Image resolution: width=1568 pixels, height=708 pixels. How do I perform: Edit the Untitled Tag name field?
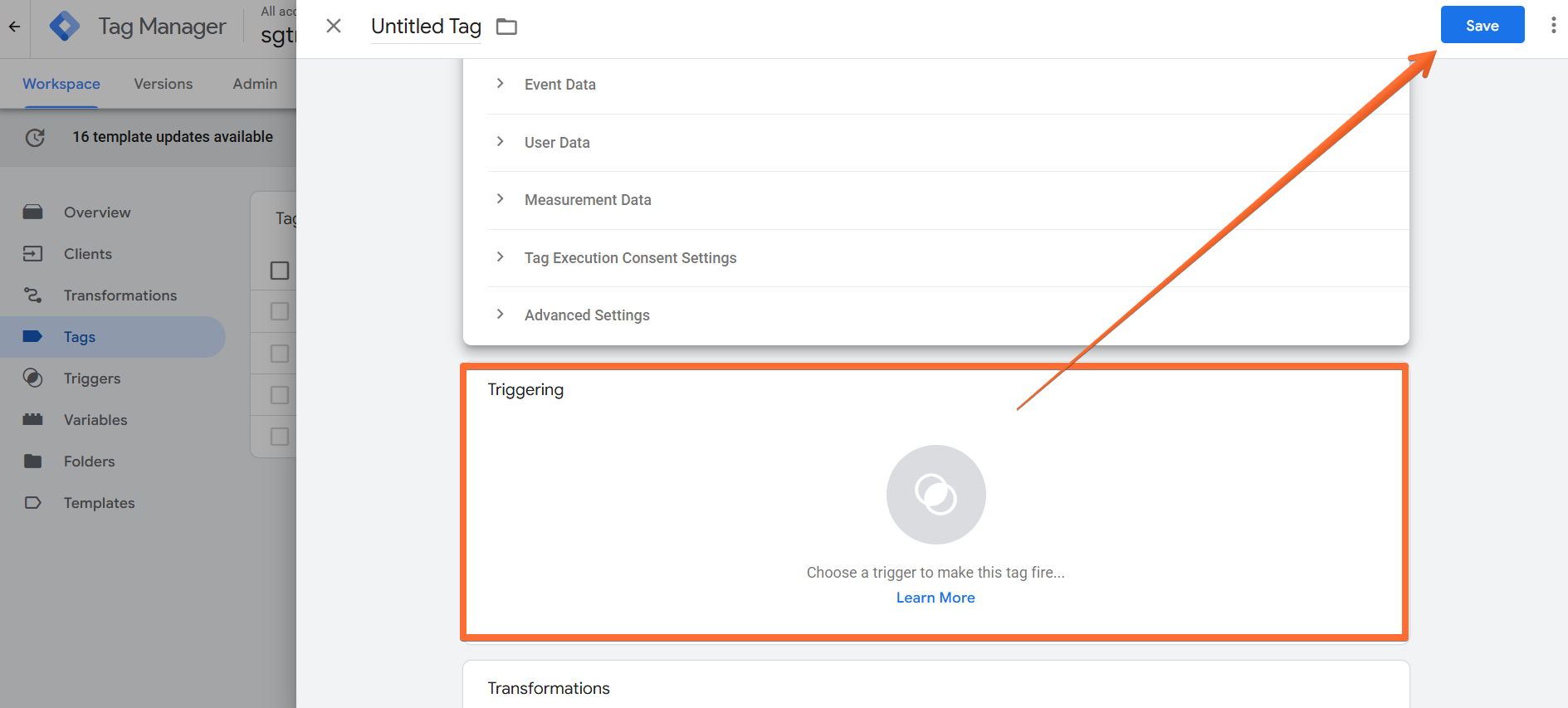[x=426, y=27]
